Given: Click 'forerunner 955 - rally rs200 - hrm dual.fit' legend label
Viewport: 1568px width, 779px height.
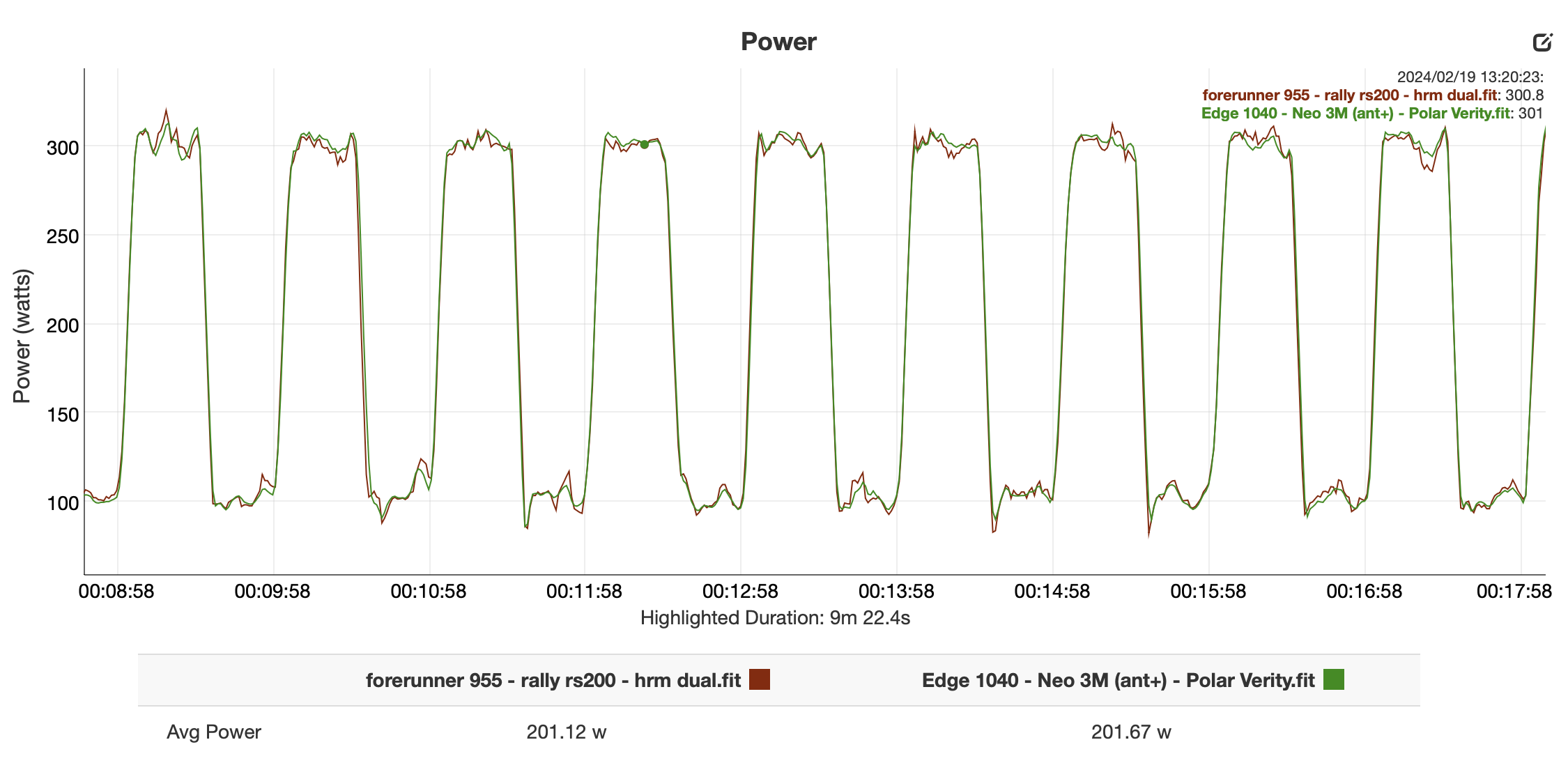Looking at the screenshot, I should click(x=553, y=680).
